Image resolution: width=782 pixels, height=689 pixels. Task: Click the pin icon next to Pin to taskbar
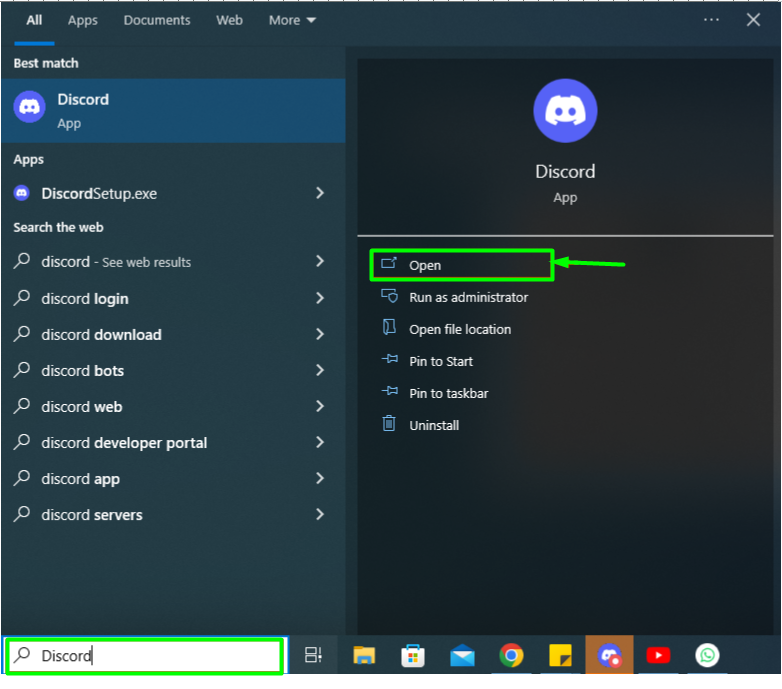(390, 391)
